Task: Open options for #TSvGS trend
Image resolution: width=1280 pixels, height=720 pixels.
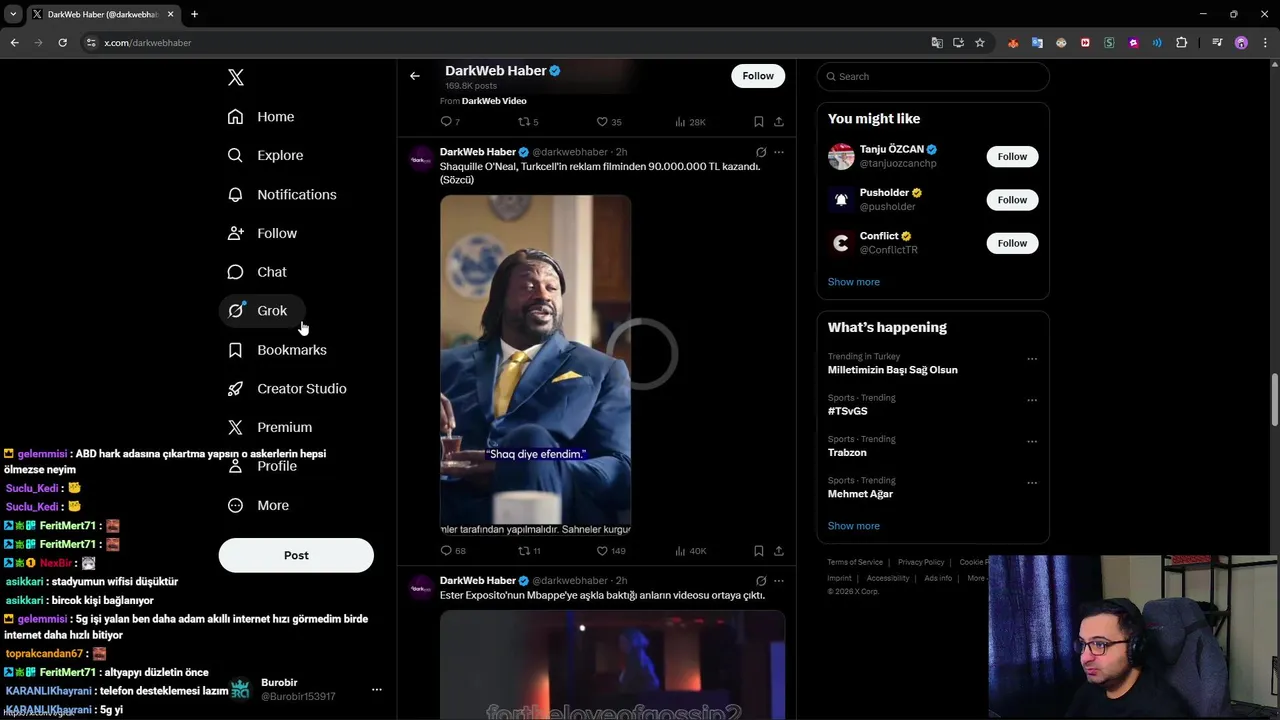Action: (x=1032, y=400)
